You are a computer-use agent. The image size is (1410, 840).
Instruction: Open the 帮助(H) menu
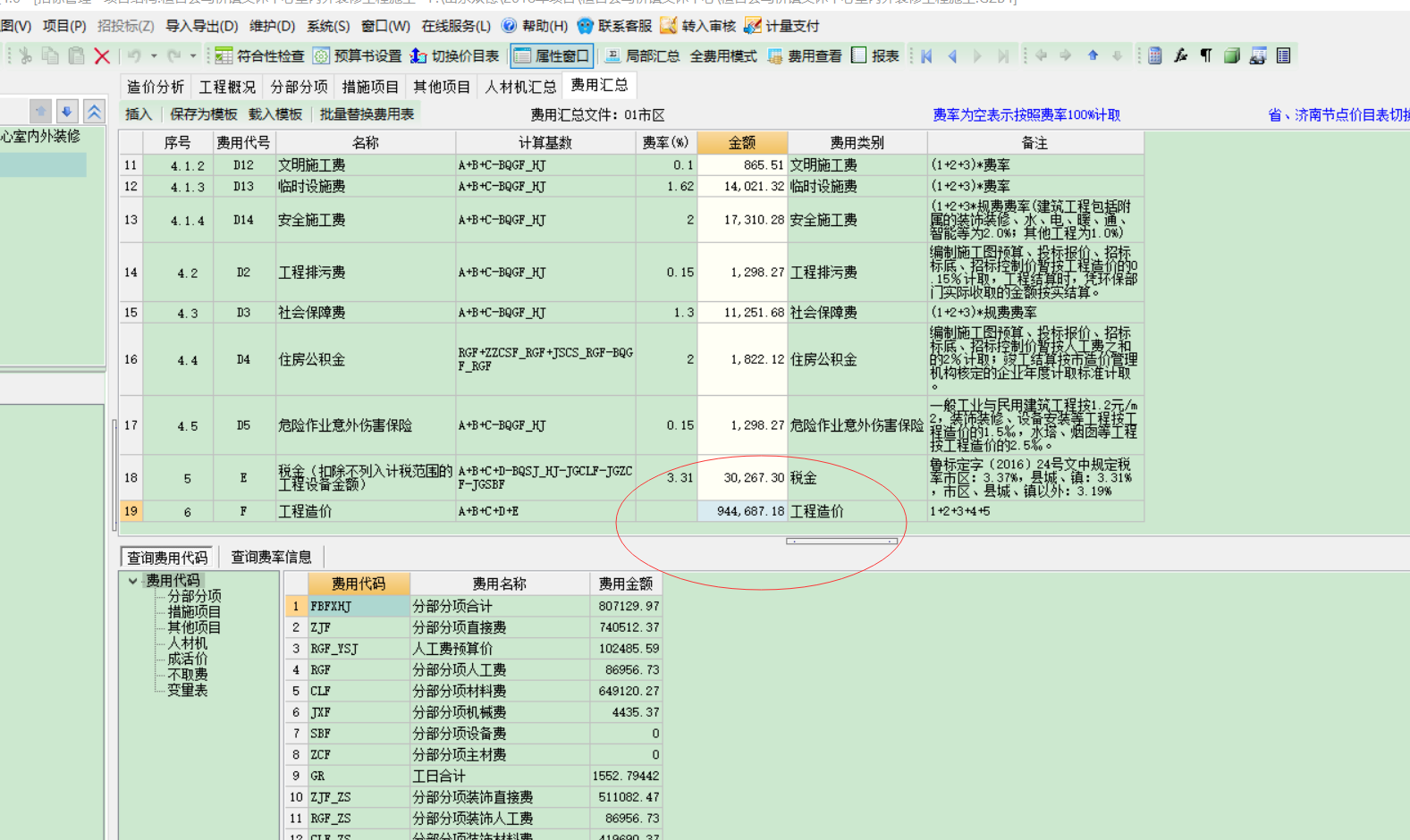pyautogui.click(x=535, y=26)
